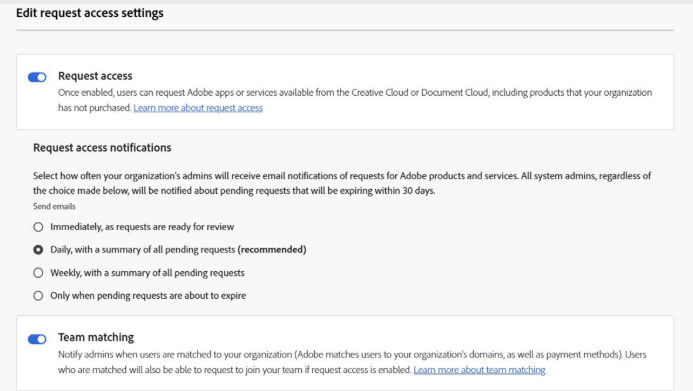Viewport: 693px width, 391px height.
Task: Click the (recommended) bold text
Action: click(x=272, y=250)
